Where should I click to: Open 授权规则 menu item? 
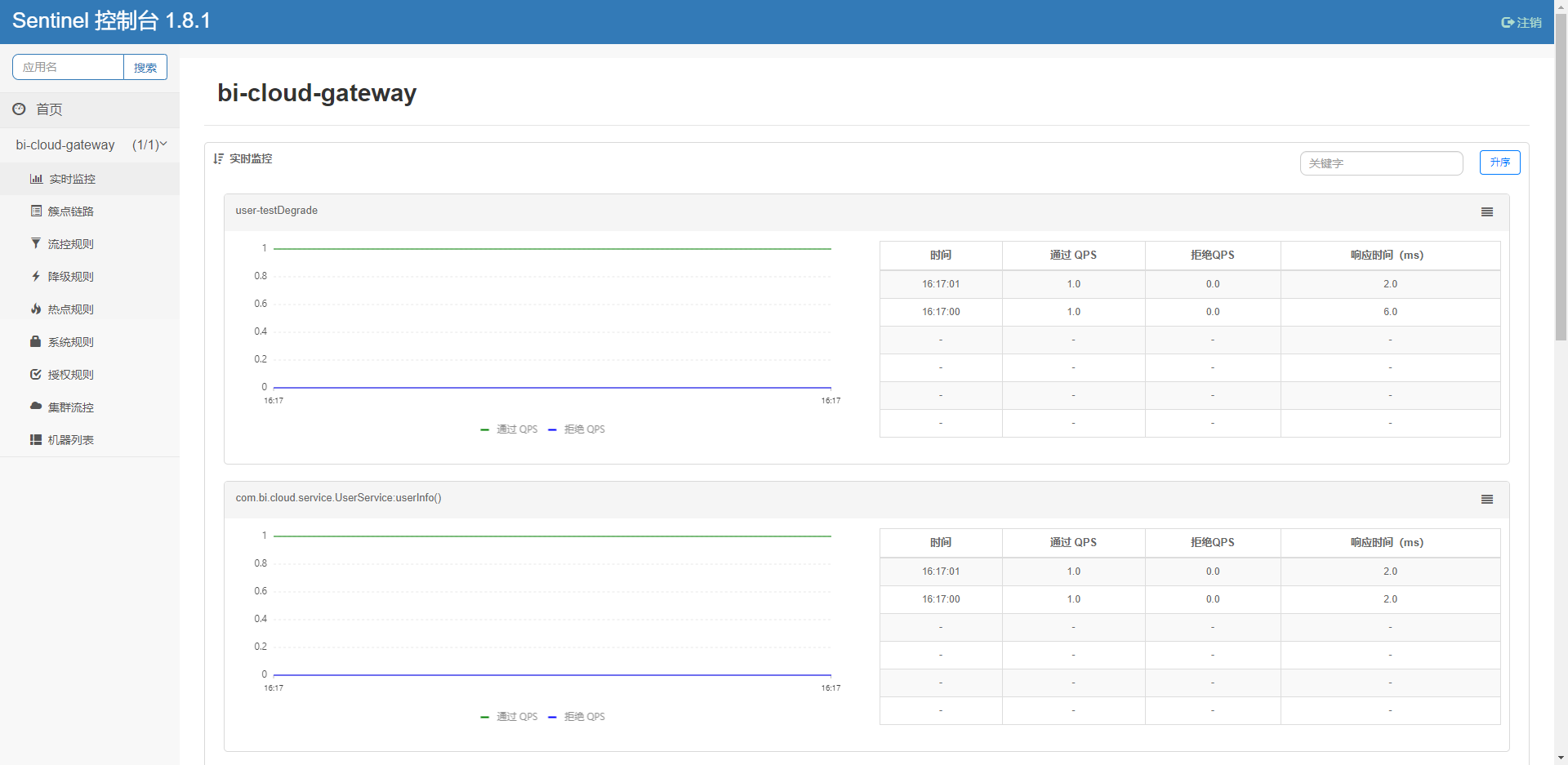pos(90,375)
